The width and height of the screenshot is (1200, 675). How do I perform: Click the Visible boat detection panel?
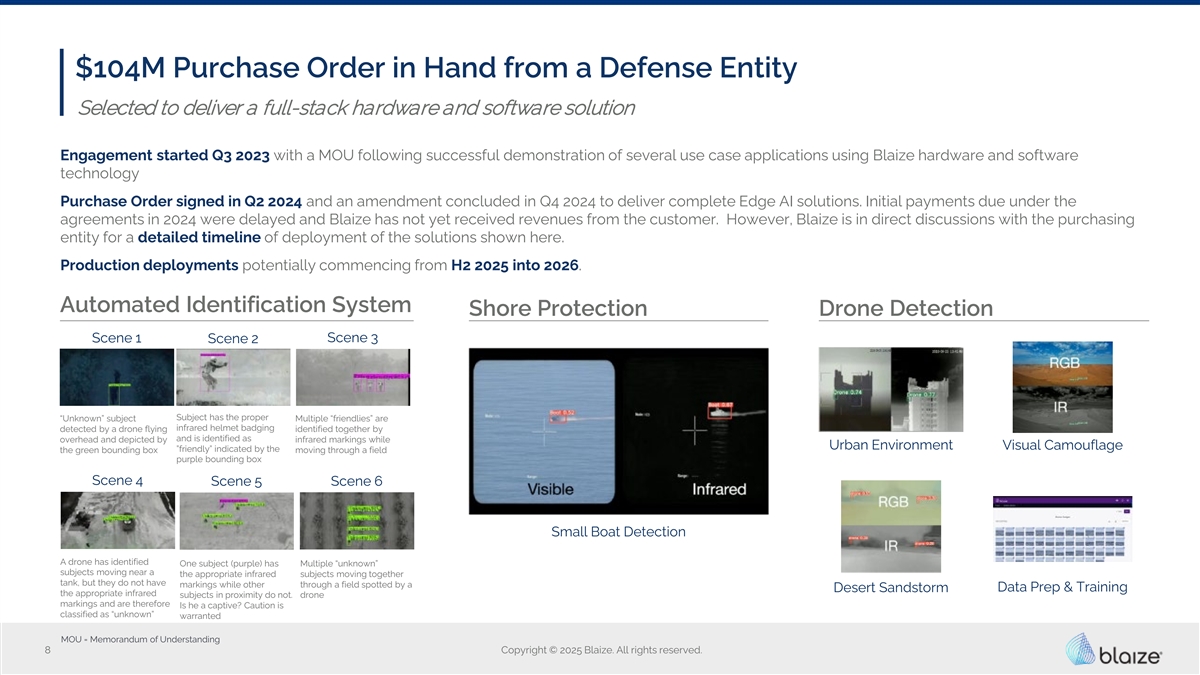point(543,431)
